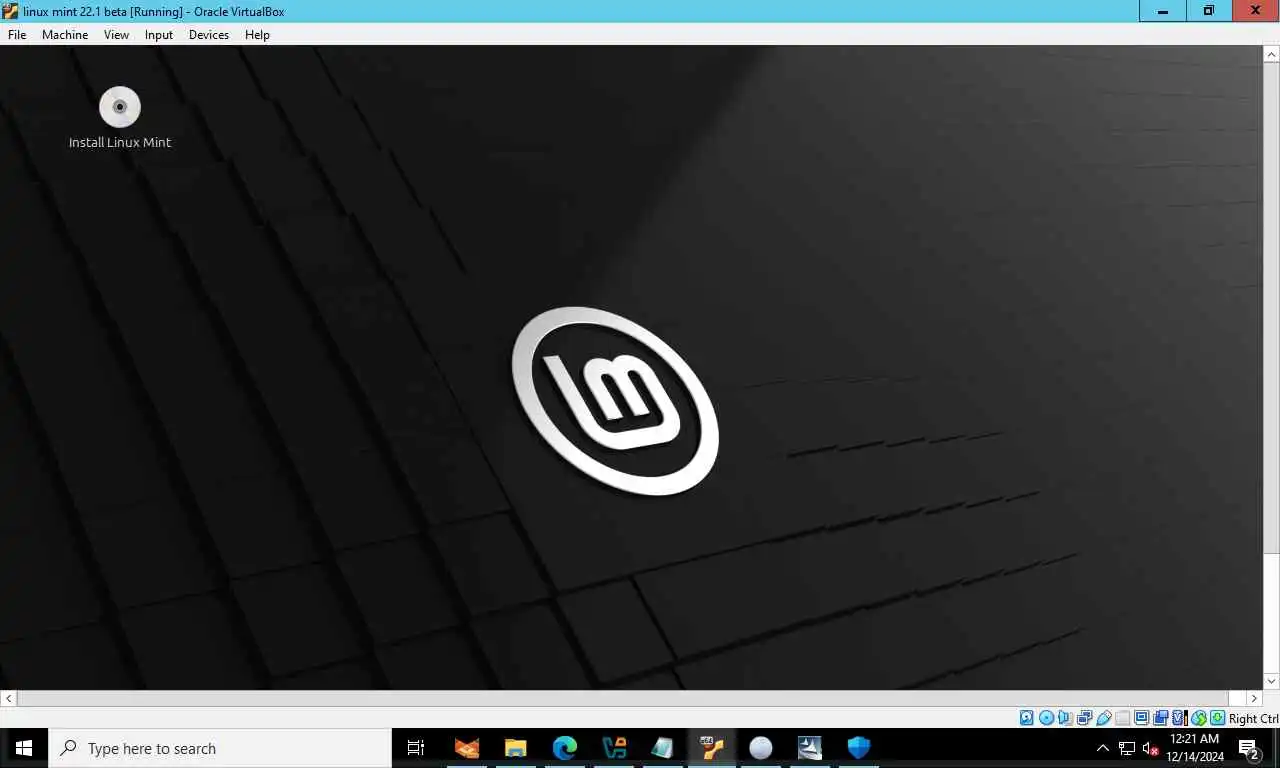Click the vertical scrollbar up arrow
The height and width of the screenshot is (768, 1280).
pyautogui.click(x=1272, y=53)
